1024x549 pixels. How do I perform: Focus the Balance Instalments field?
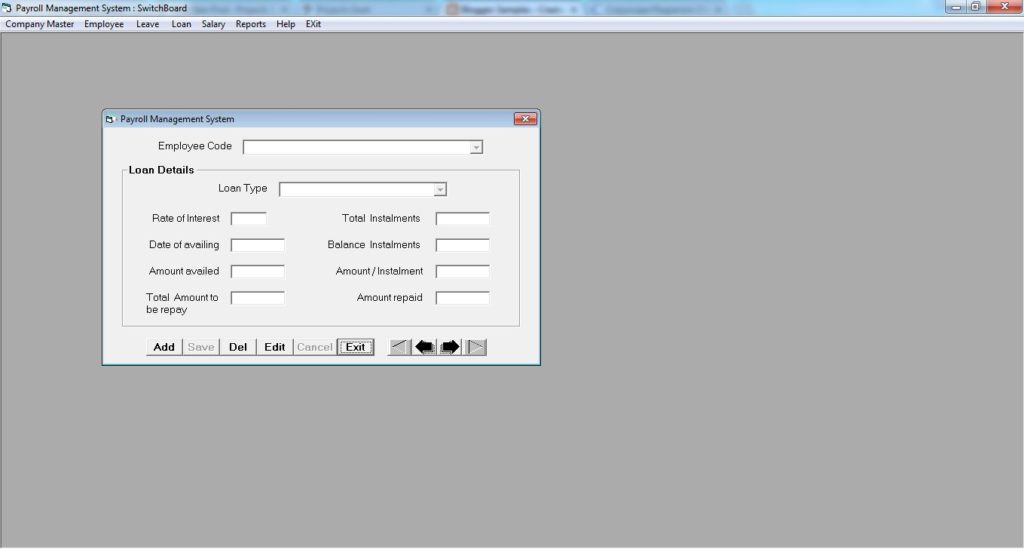pos(462,245)
